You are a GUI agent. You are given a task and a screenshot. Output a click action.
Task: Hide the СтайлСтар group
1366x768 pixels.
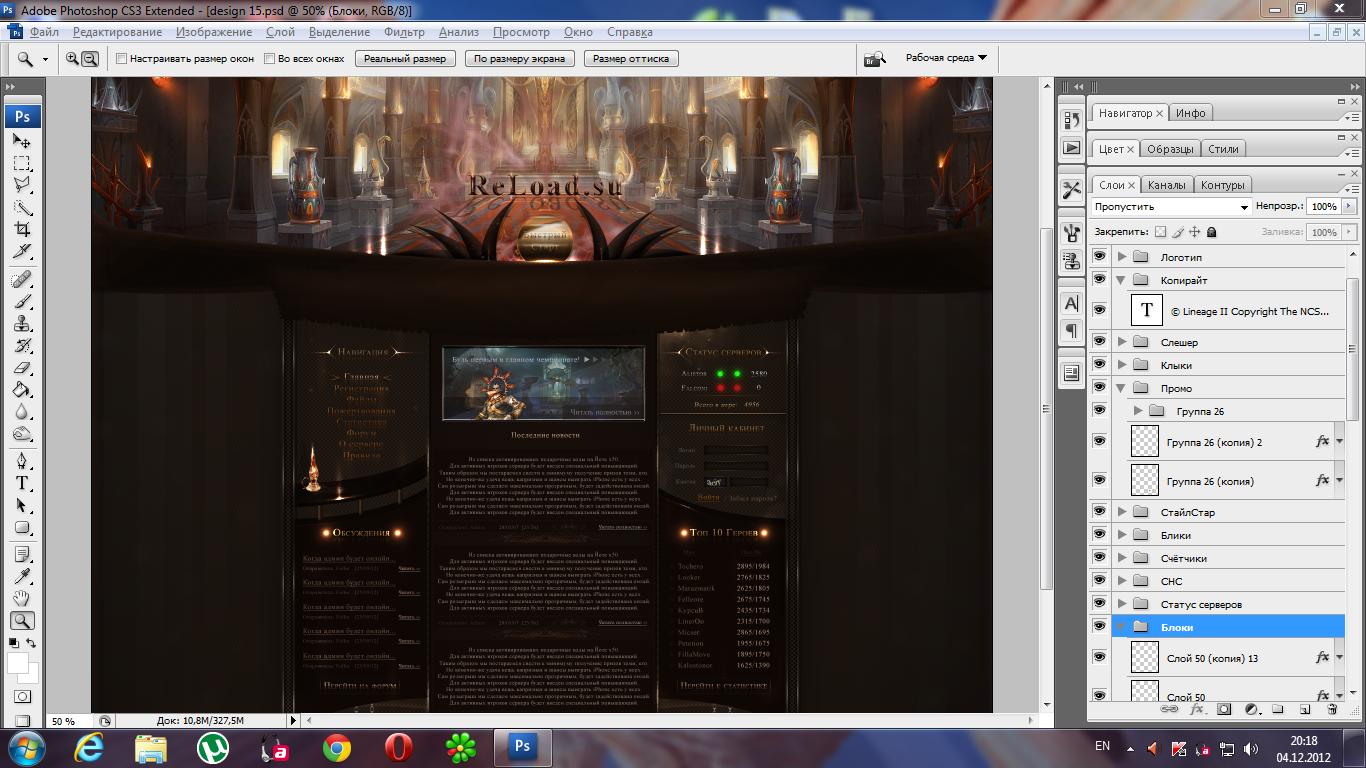(1100, 512)
